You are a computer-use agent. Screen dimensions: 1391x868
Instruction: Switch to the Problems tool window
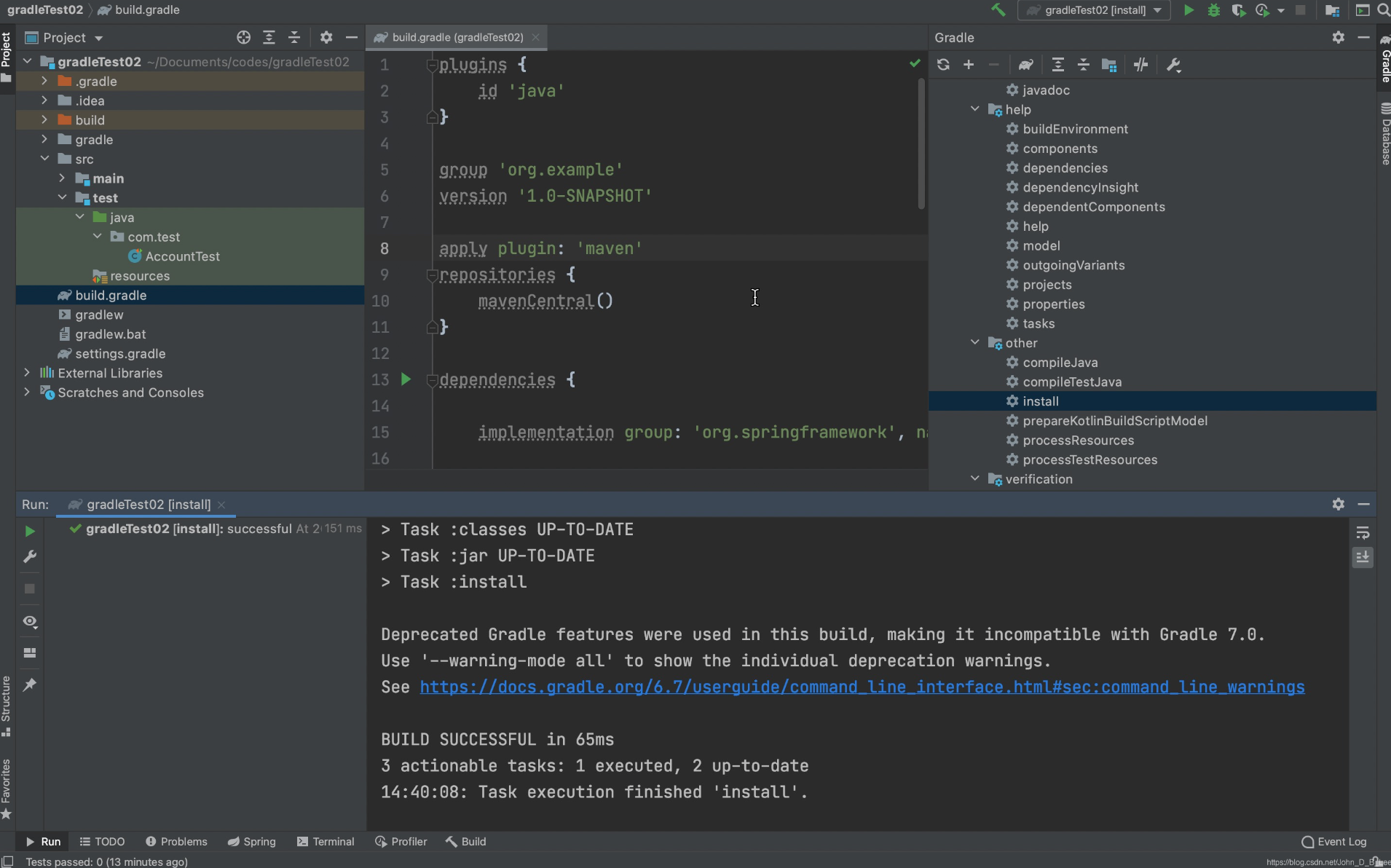(176, 841)
